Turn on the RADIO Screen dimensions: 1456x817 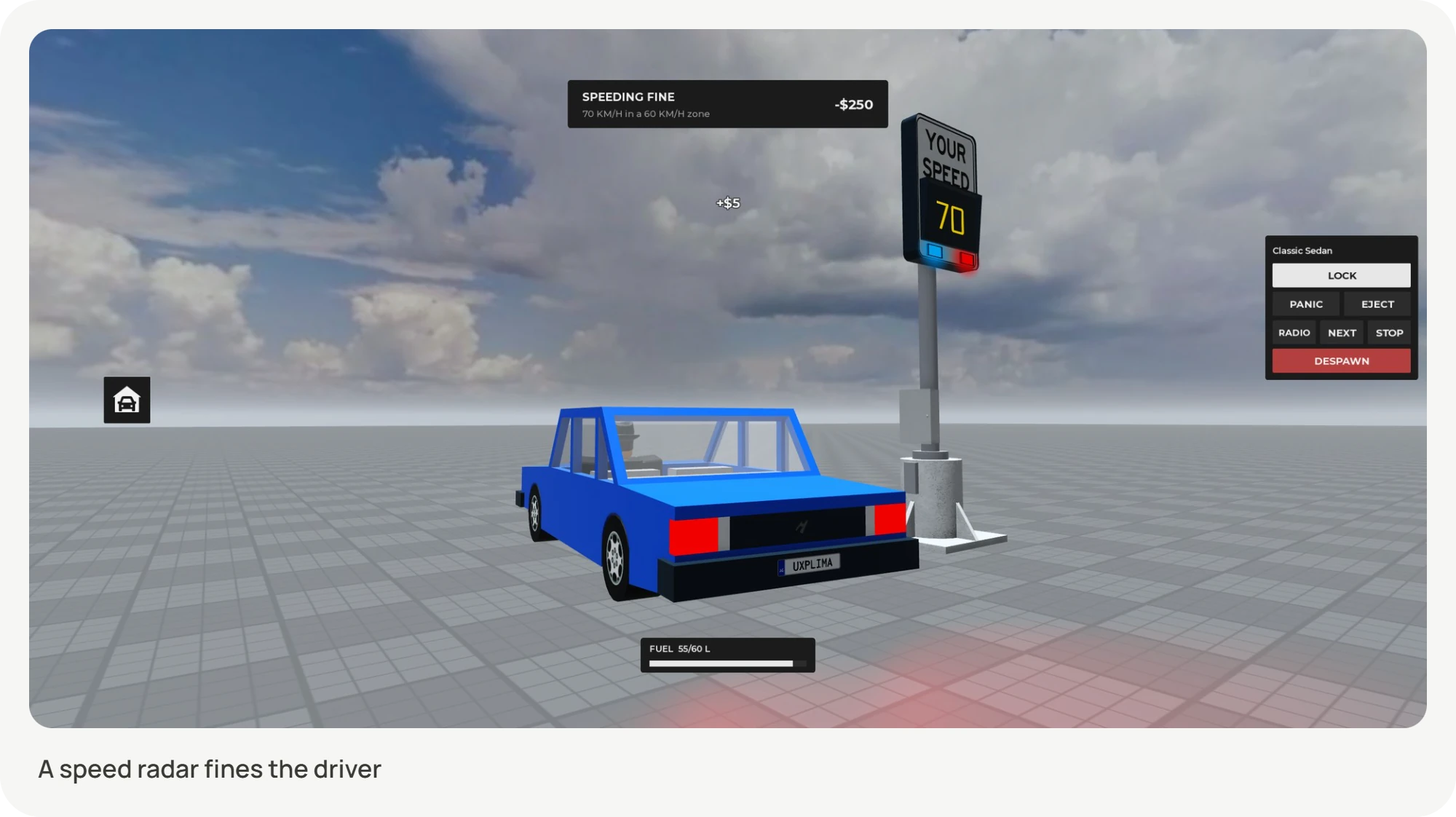click(1294, 333)
